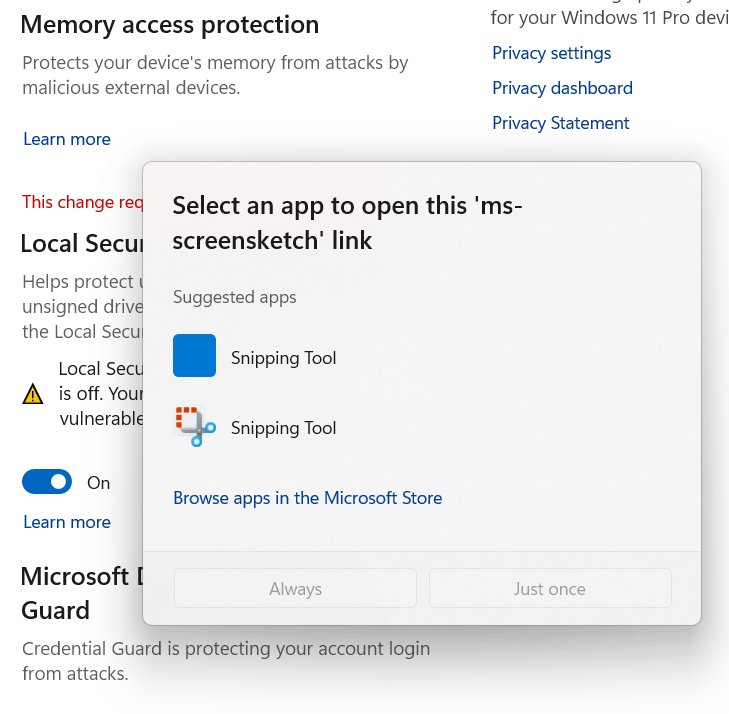Click the red This change requires text
The width and height of the screenshot is (729, 714).
[83, 202]
